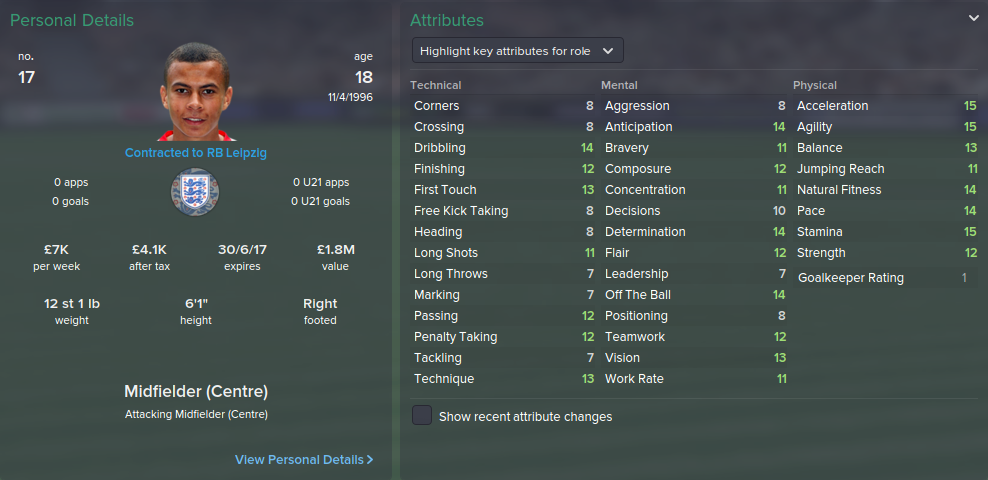Click the arrow beside View Personal Details
Viewport: 988px width, 480px height.
(370, 460)
